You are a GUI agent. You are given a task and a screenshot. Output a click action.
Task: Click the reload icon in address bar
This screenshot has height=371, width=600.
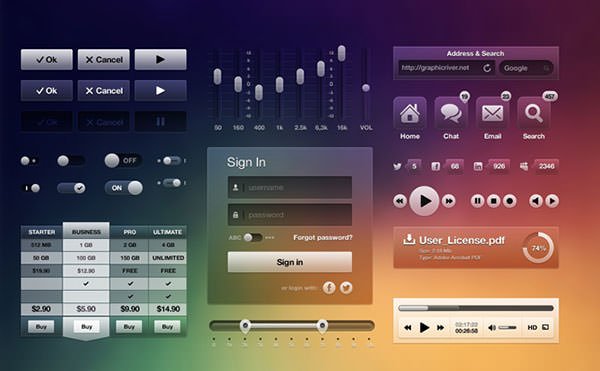tap(487, 68)
